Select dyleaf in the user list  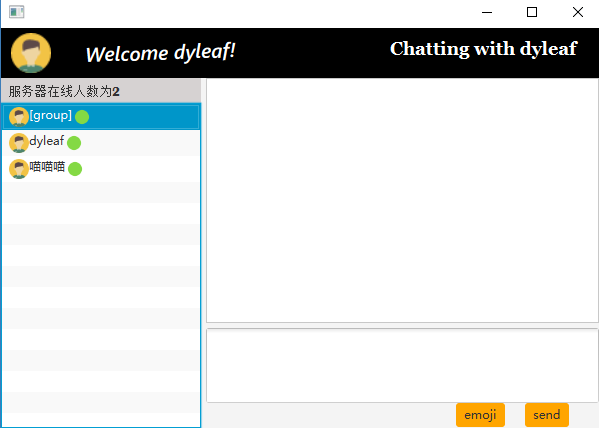coord(101,143)
